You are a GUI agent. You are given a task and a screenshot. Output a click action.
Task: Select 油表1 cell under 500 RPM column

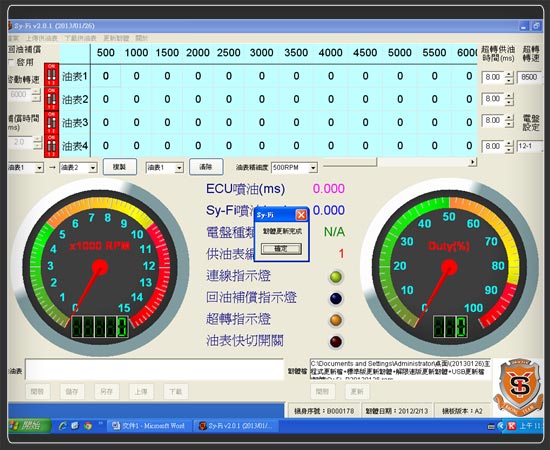pos(106,76)
